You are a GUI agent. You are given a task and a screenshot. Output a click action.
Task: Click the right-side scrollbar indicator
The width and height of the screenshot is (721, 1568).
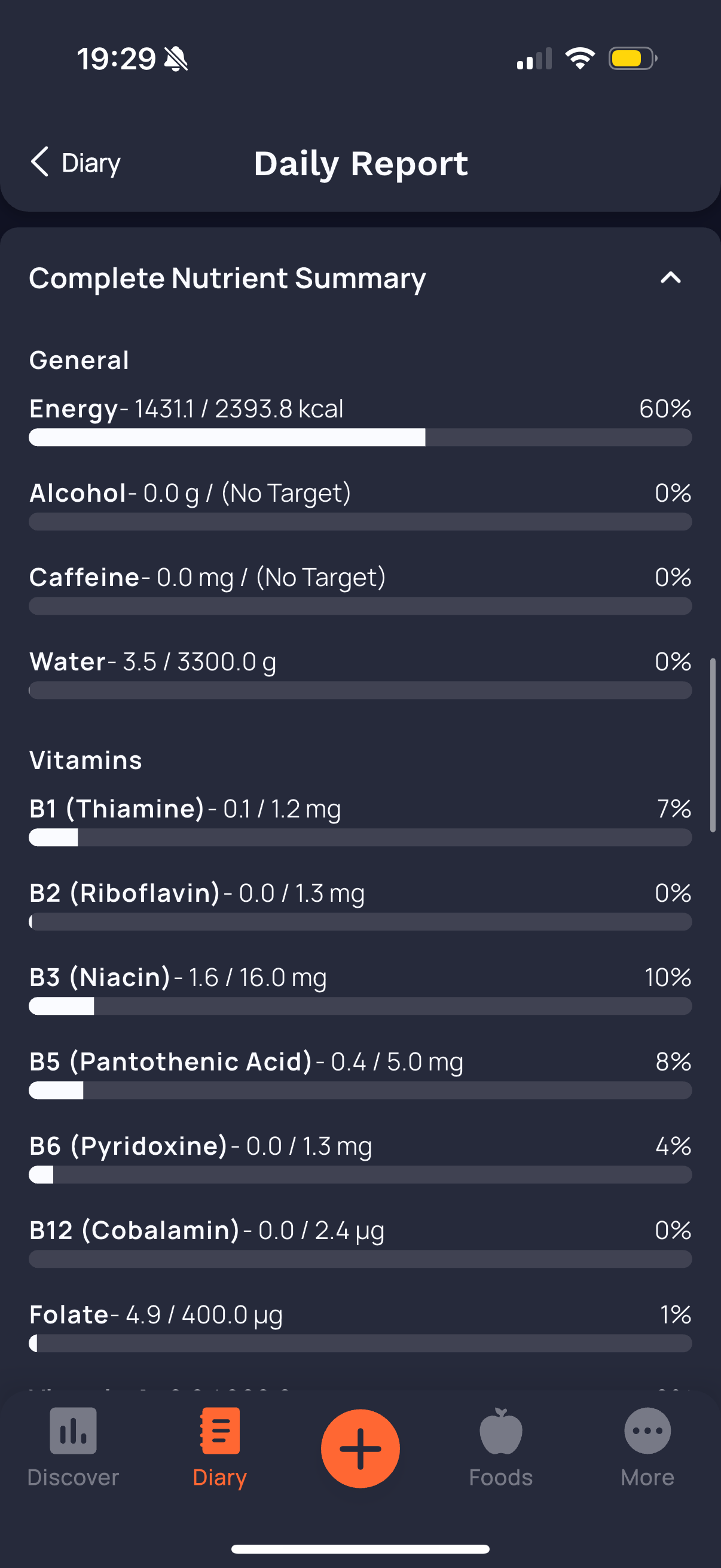713,745
